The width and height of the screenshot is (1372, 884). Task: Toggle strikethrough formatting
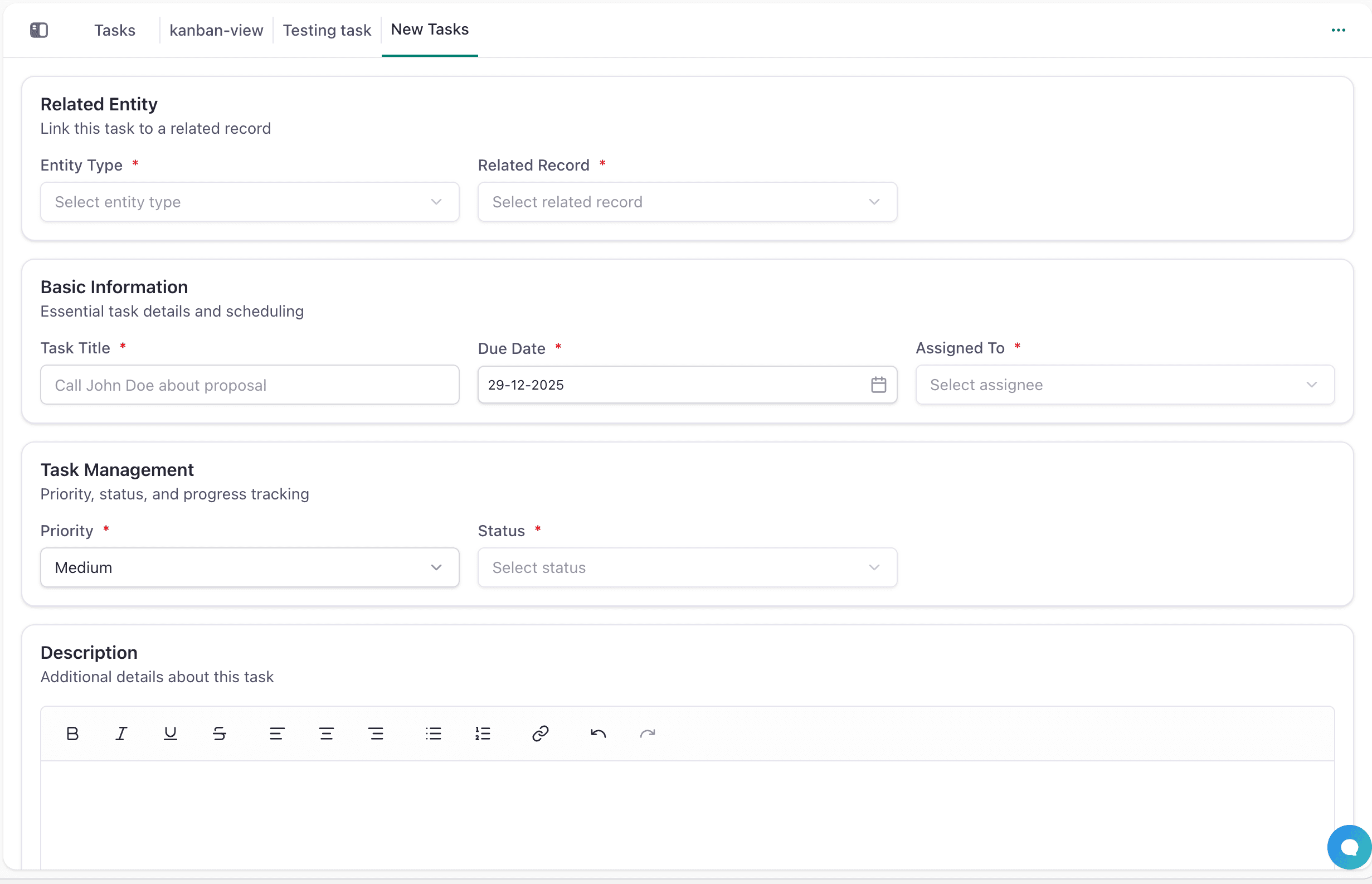tap(219, 733)
